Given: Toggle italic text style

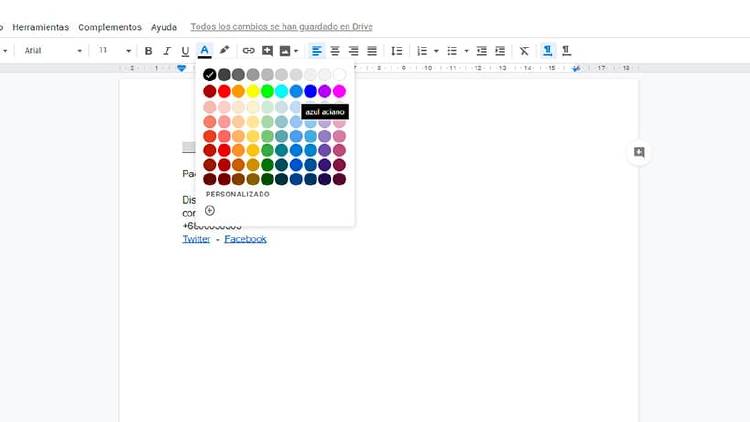Looking at the screenshot, I should [167, 51].
